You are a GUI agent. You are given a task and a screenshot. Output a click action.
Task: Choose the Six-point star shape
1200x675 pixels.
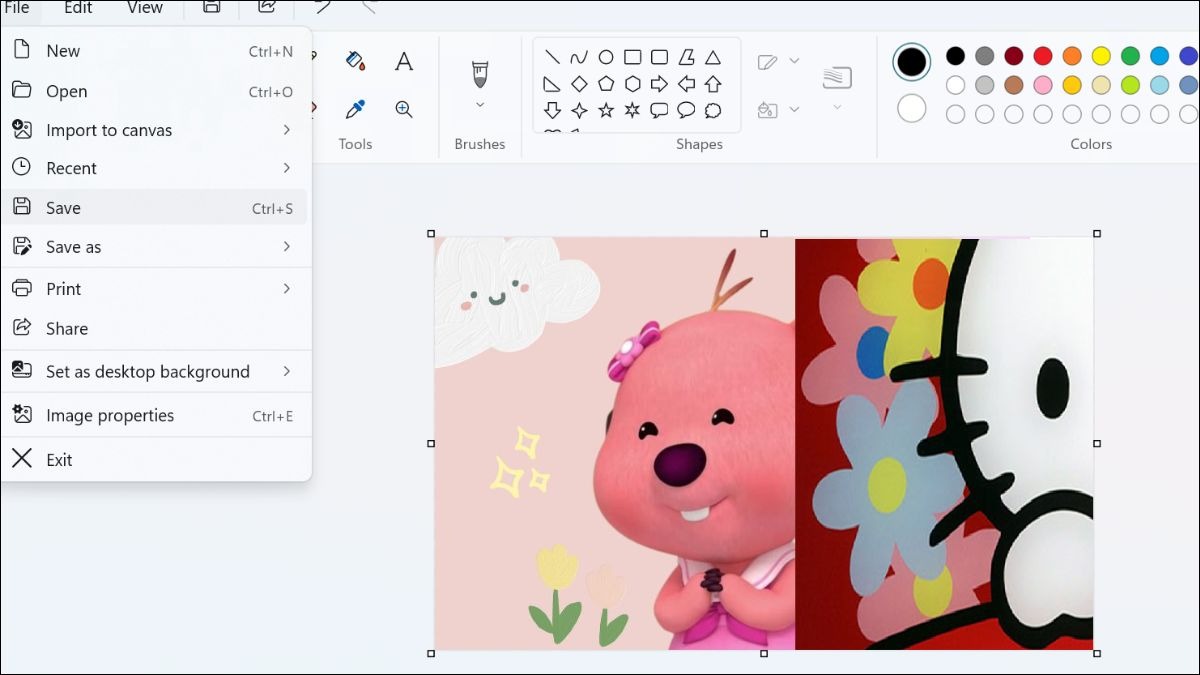coord(633,110)
